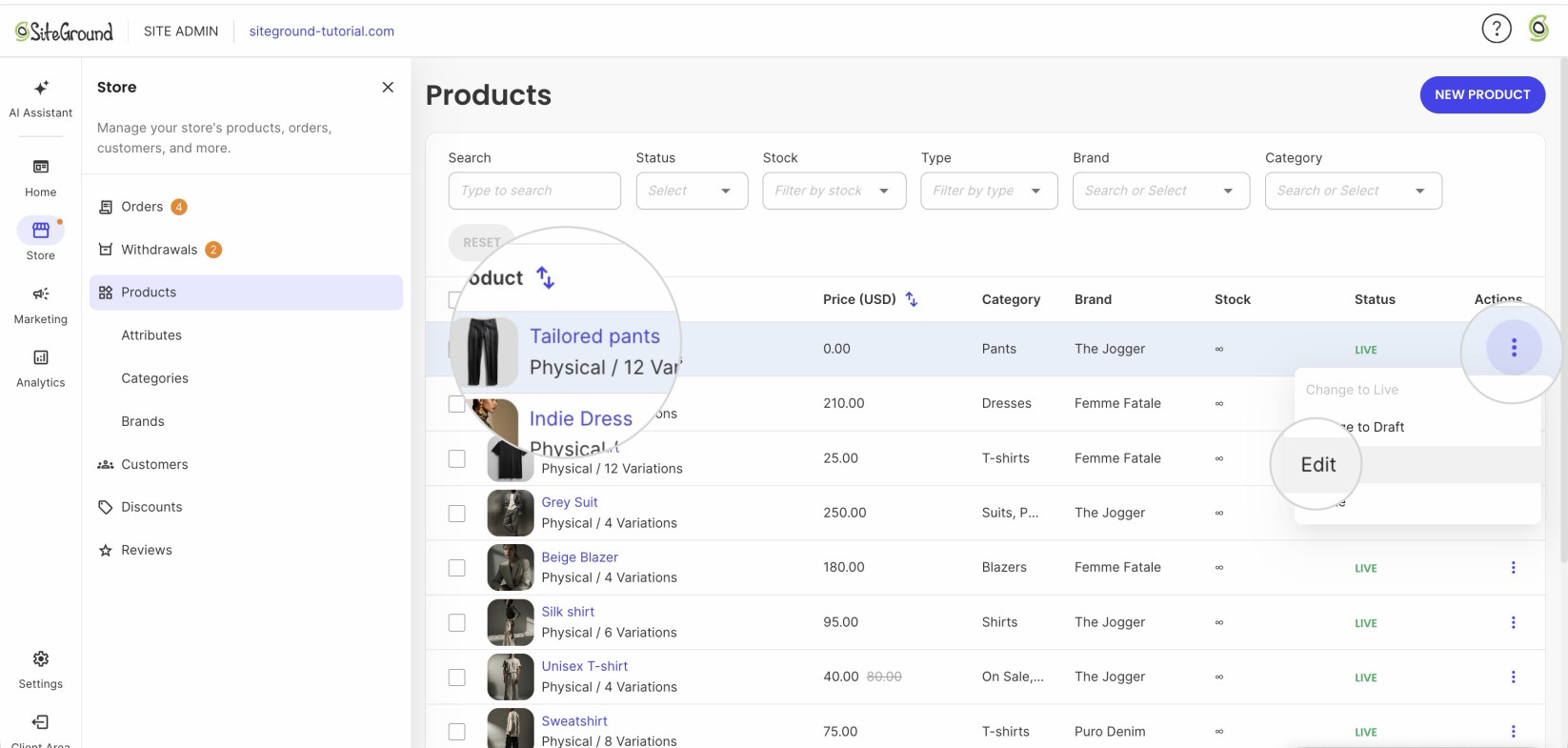Open the AI Assistant sparkle icon
1568x748 pixels.
[41, 88]
